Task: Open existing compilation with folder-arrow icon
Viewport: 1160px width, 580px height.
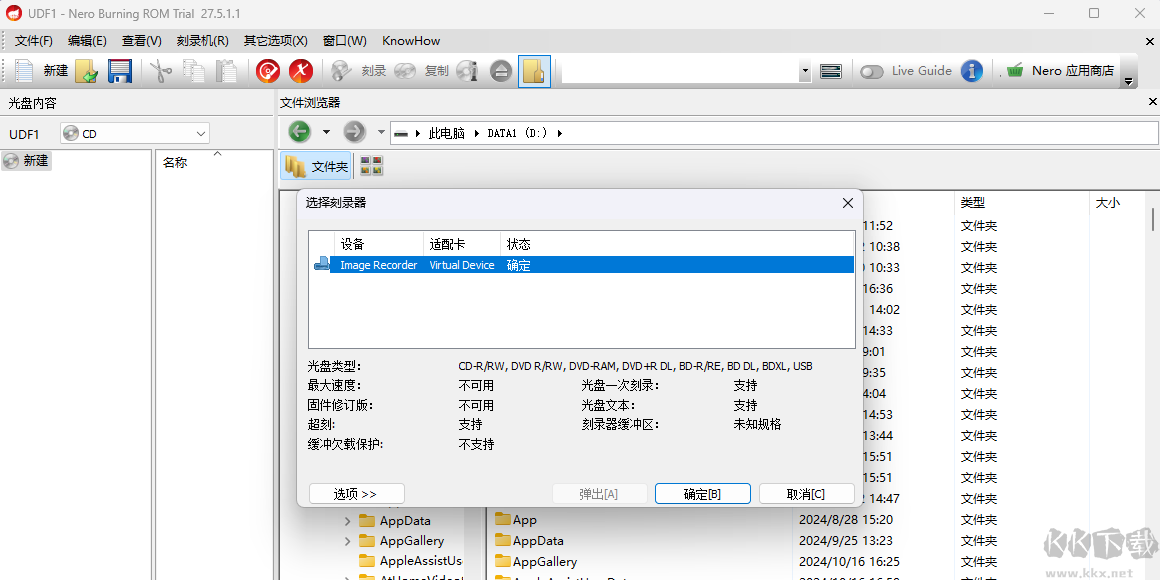Action: [x=87, y=71]
